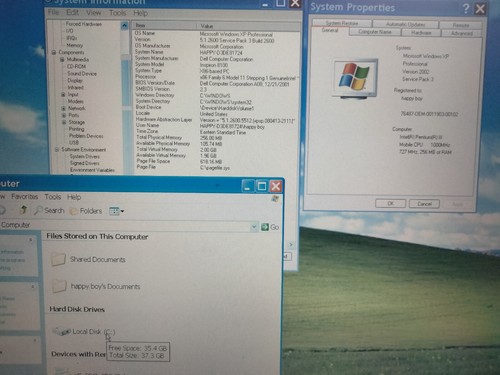Image resolution: width=500 pixels, height=375 pixels.
Task: Switch to the Hardware tab in System Properties
Action: 421,33
